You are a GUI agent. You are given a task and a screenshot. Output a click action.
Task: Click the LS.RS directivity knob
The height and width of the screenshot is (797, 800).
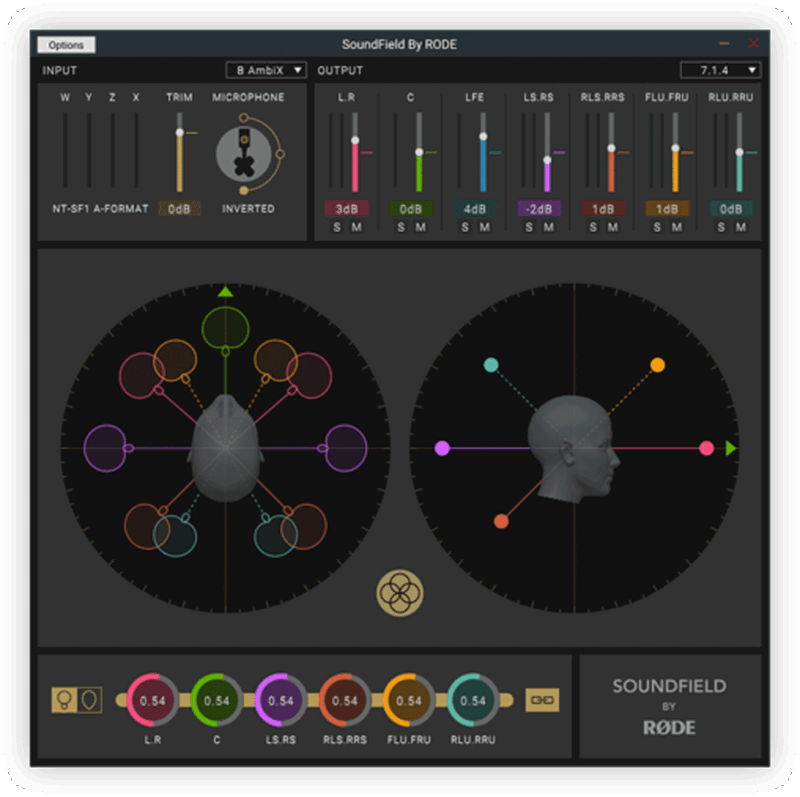tap(281, 701)
